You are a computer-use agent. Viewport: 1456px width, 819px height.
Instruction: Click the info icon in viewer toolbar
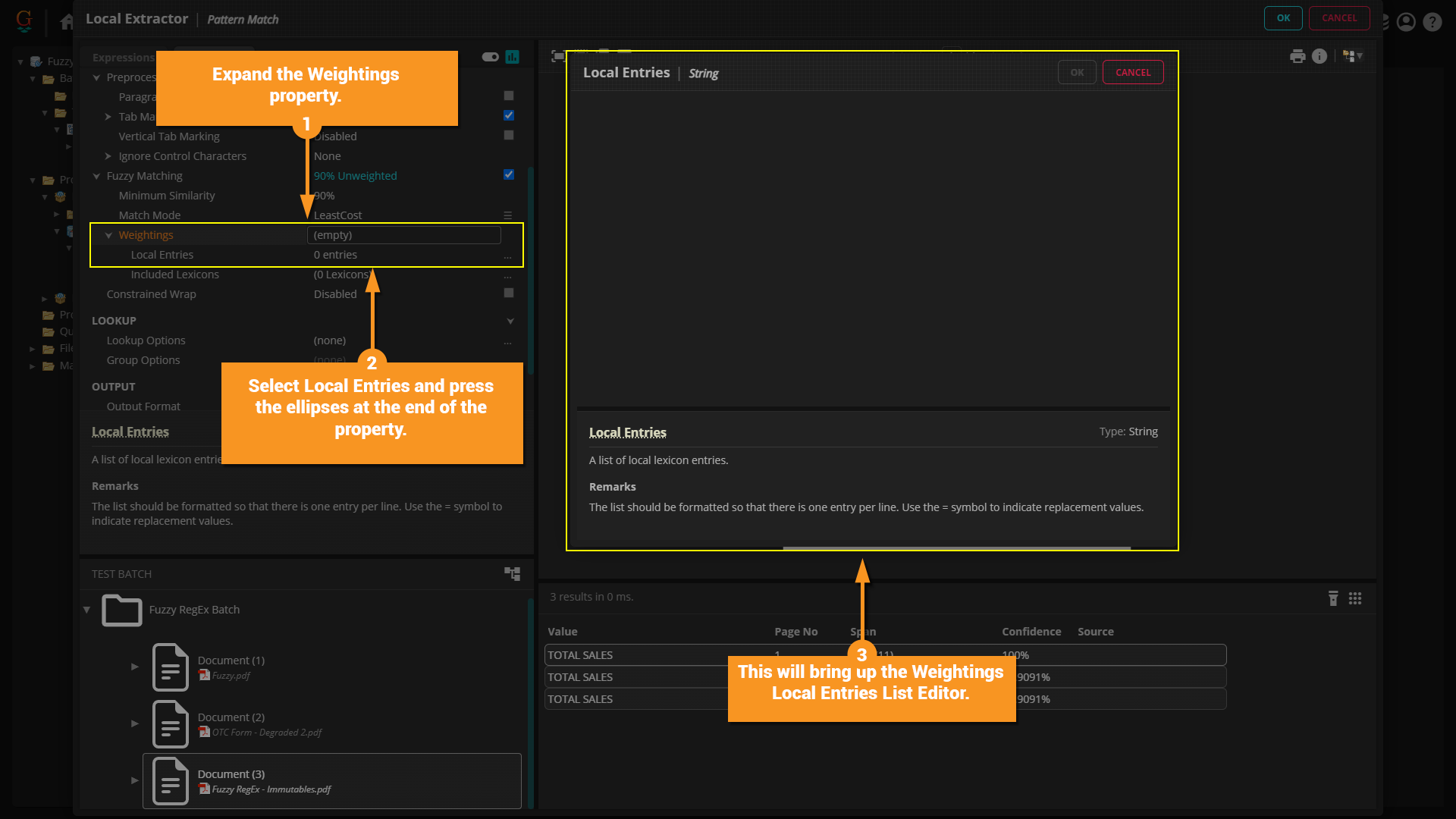(1319, 56)
